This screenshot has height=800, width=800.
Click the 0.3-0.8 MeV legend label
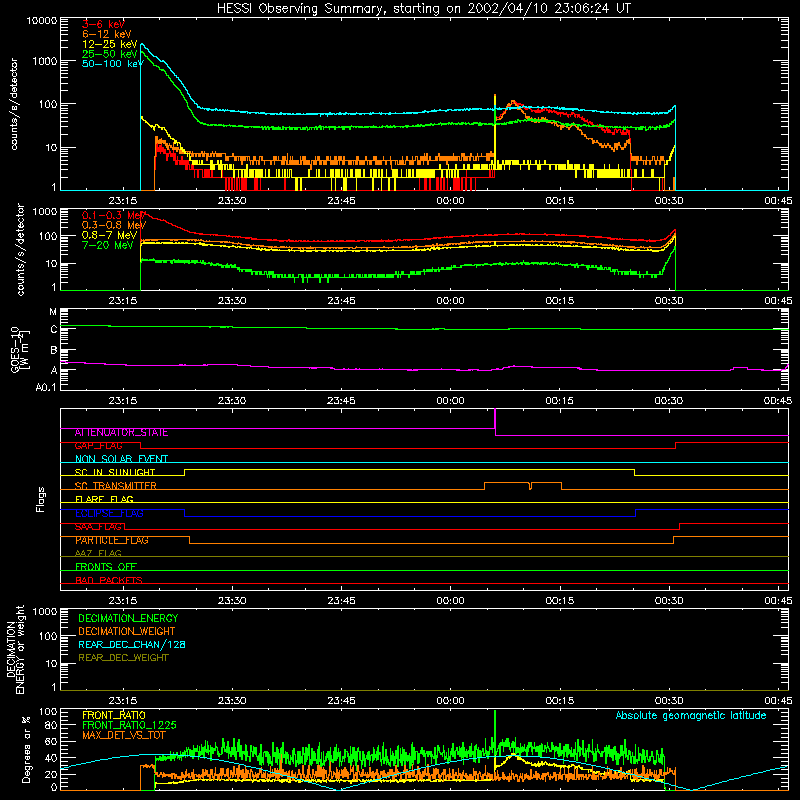point(114,225)
